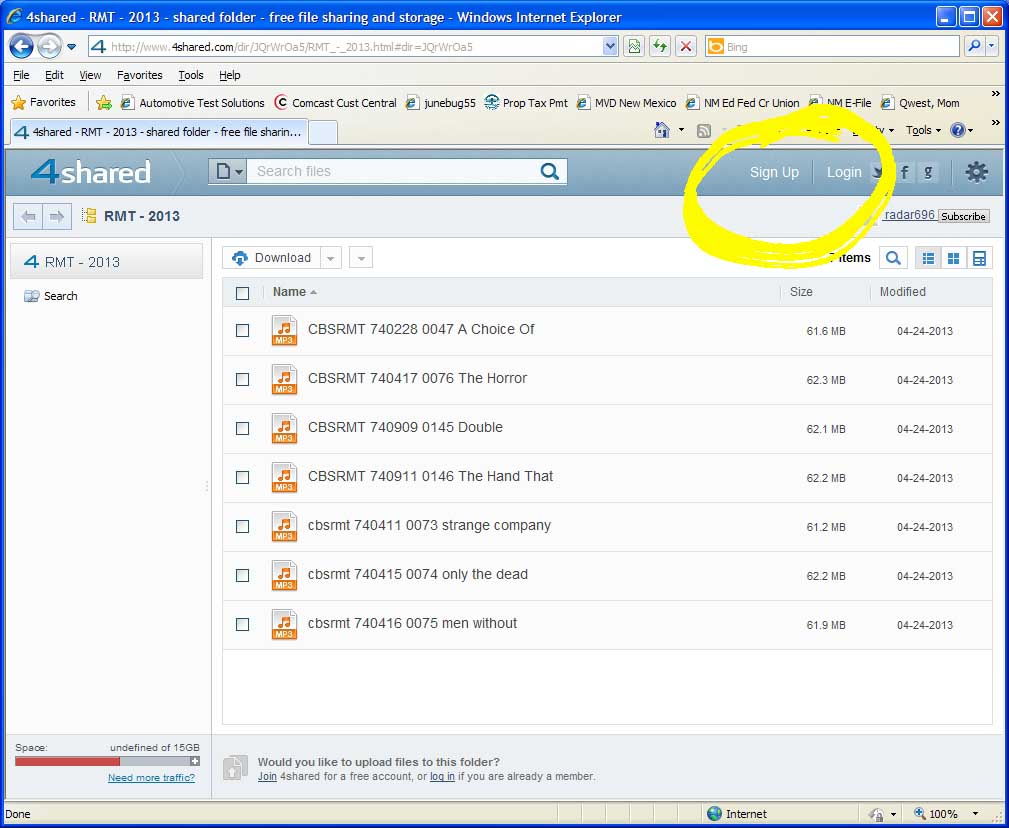Click the search icon beside view buttons
The height and width of the screenshot is (828, 1009).
point(893,258)
